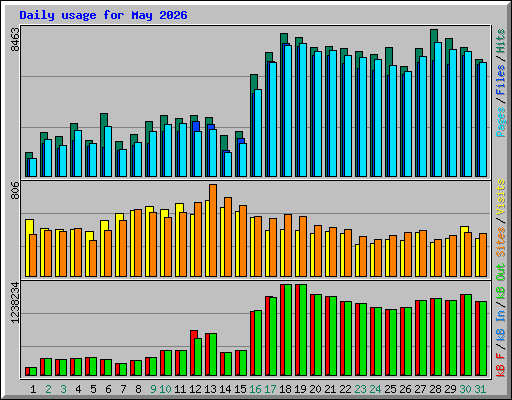Click the "Daily usage for May 2026" title
The image size is (512, 400).
(103, 15)
